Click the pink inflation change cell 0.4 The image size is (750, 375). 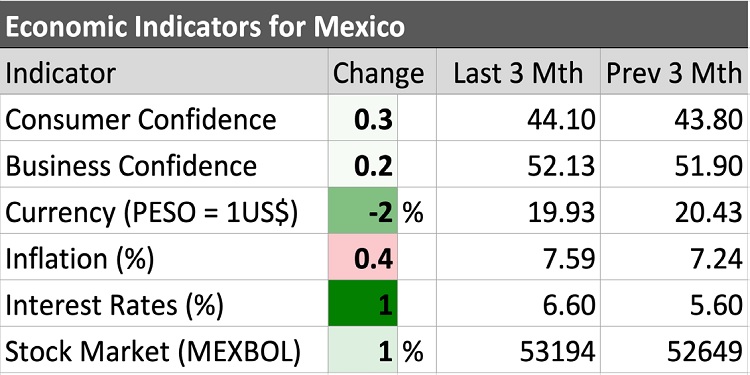click(363, 257)
